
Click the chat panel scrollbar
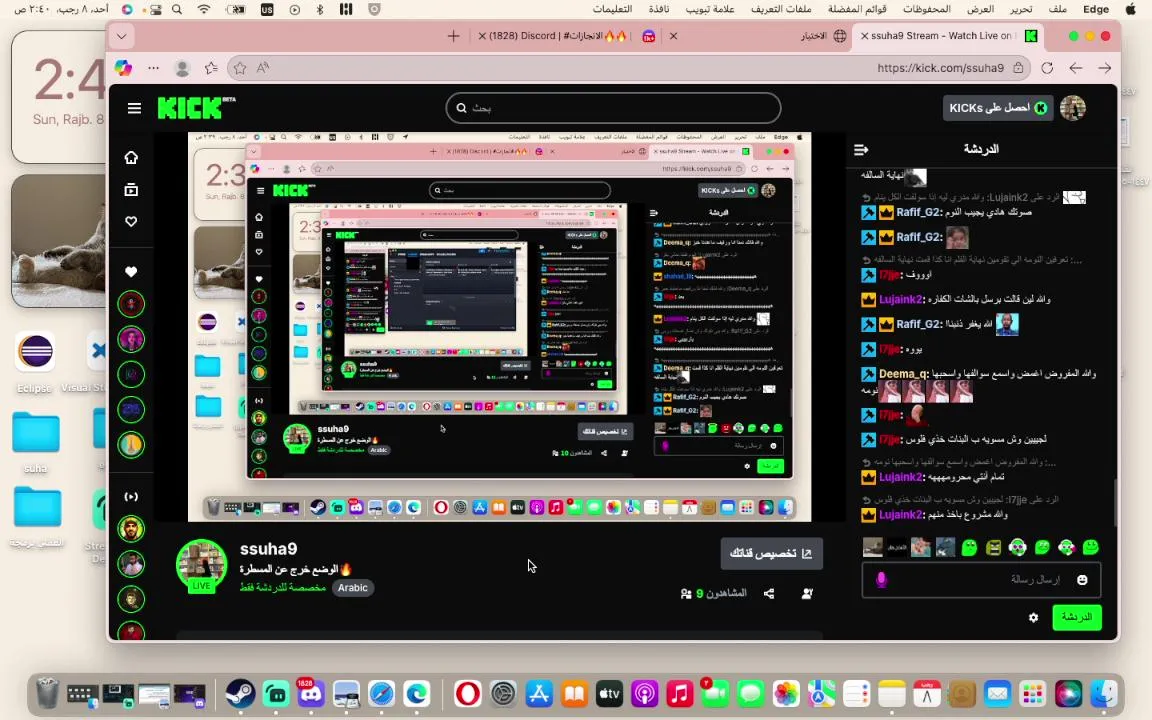[x=1115, y=503]
